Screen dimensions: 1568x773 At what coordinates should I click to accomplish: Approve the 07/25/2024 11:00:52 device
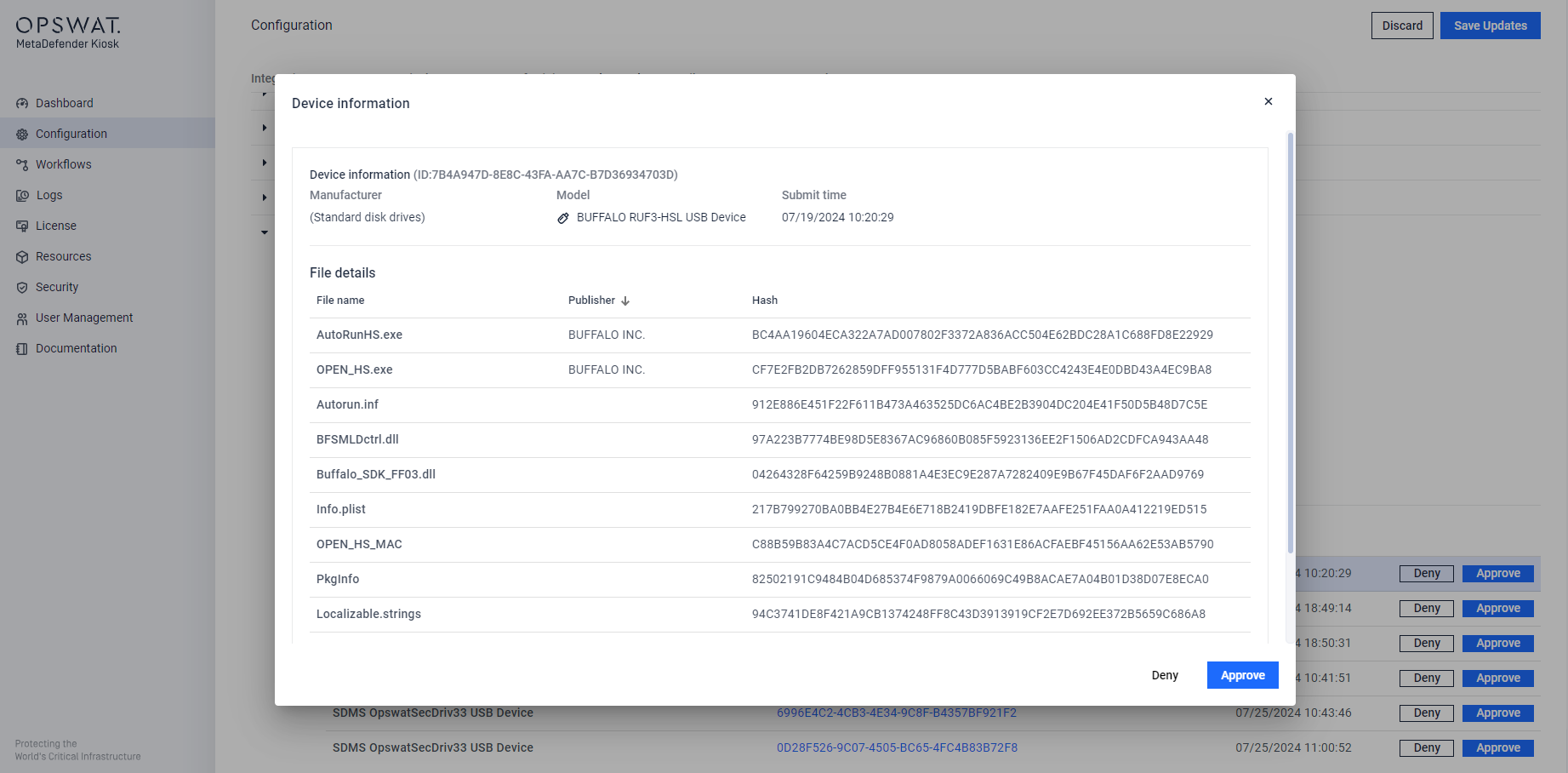pos(1498,748)
